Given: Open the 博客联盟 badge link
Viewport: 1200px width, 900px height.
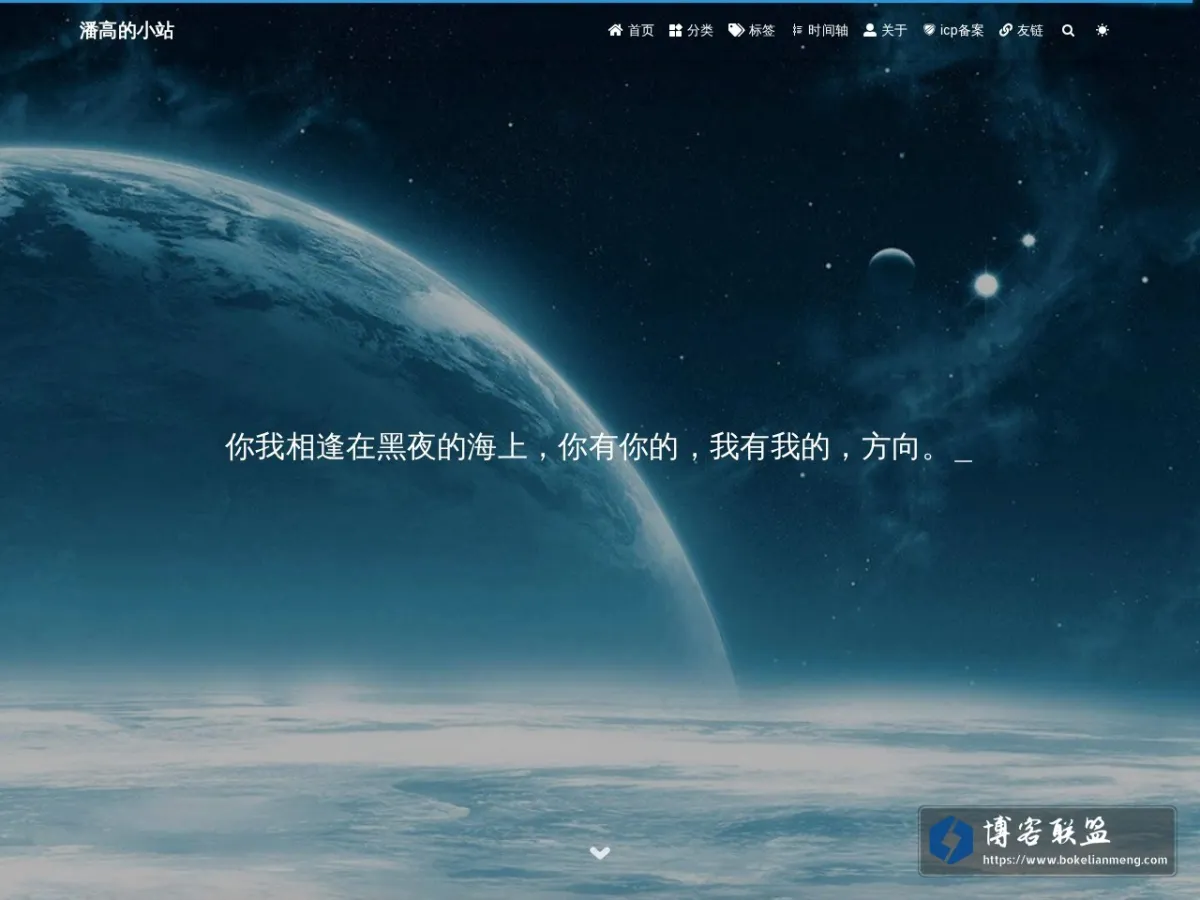Looking at the screenshot, I should tap(1047, 841).
